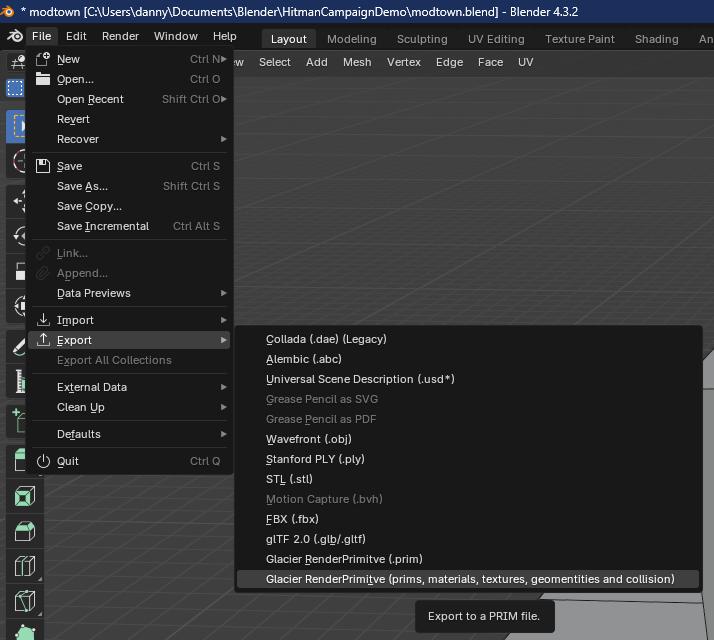Expand the External Data submenu

click(130, 387)
